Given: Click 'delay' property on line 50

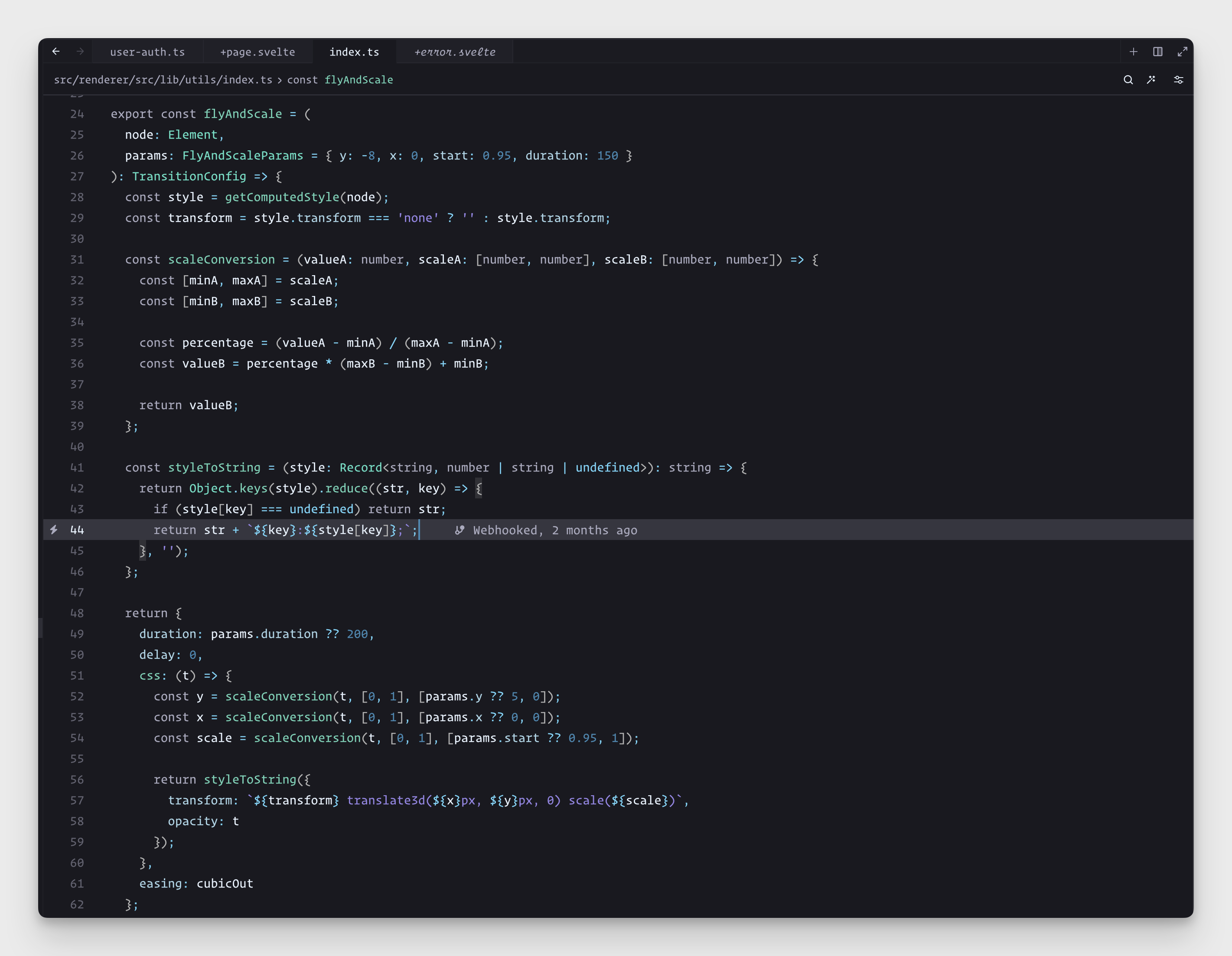Looking at the screenshot, I should (x=157, y=655).
